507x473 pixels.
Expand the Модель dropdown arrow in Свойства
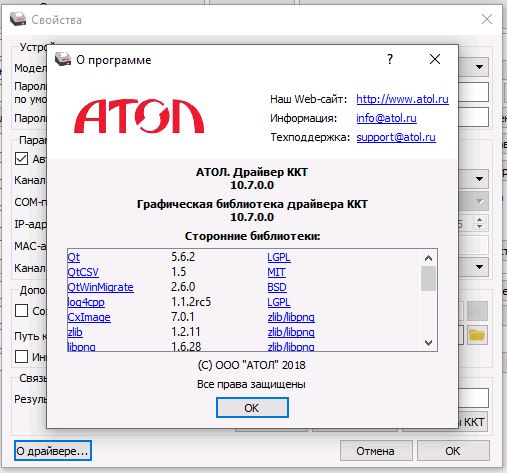tap(479, 67)
